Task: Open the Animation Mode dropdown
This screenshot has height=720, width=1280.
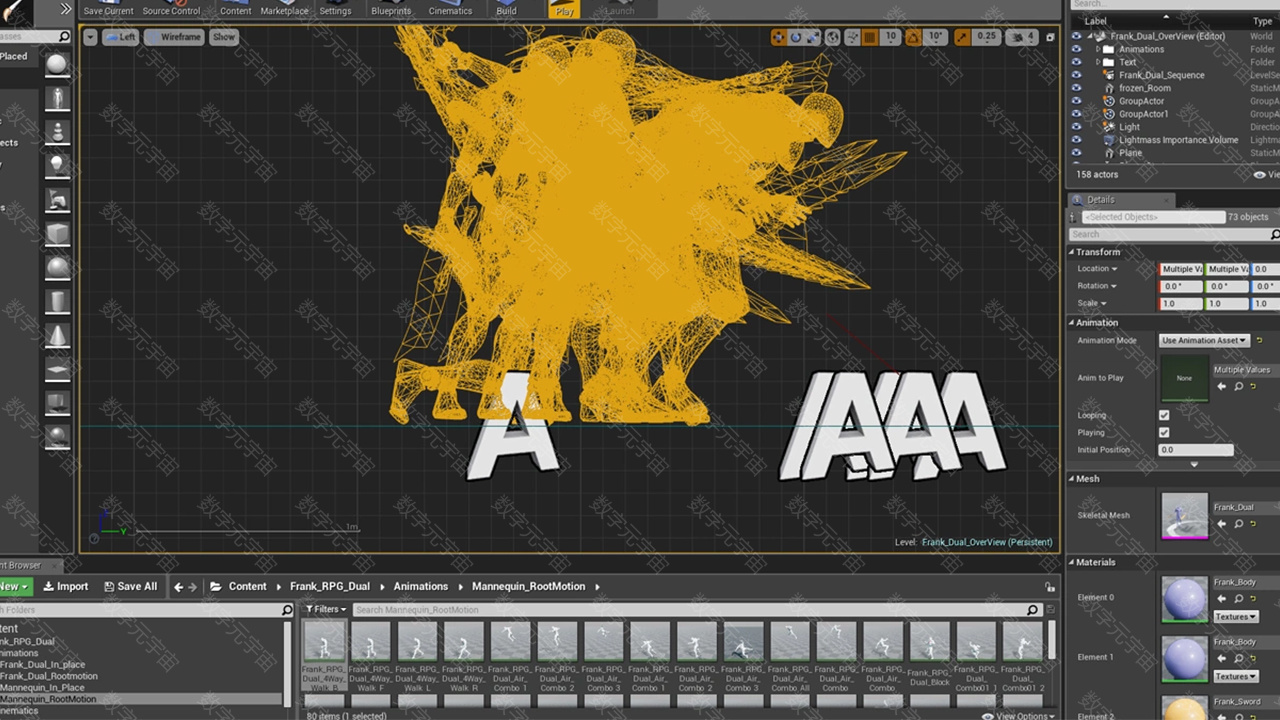Action: 1204,340
